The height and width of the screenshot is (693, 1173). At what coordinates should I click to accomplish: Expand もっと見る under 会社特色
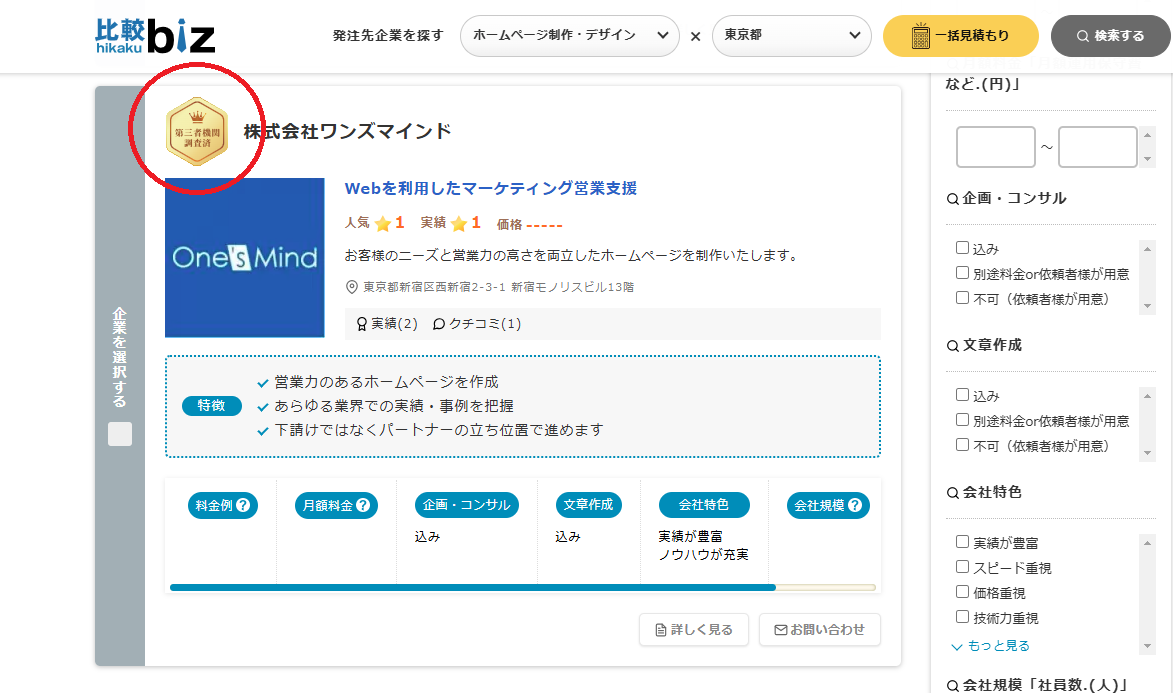coord(990,646)
